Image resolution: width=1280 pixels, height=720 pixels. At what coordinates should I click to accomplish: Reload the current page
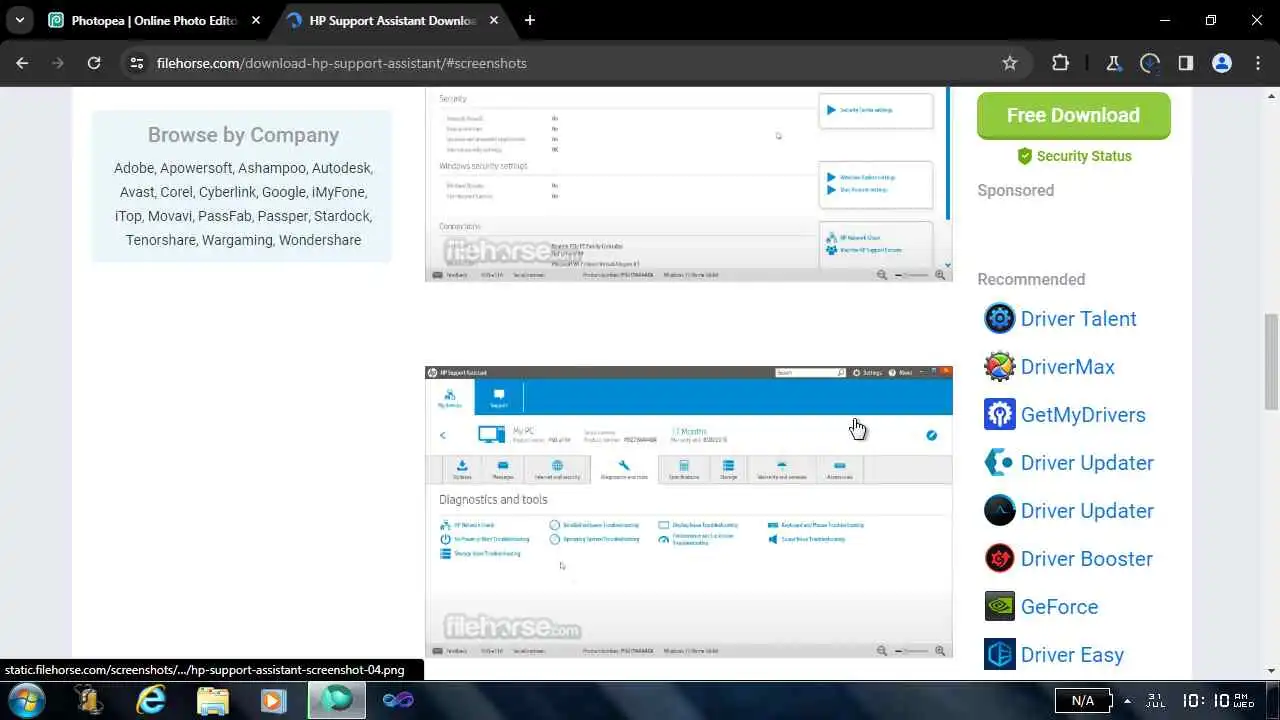click(94, 63)
